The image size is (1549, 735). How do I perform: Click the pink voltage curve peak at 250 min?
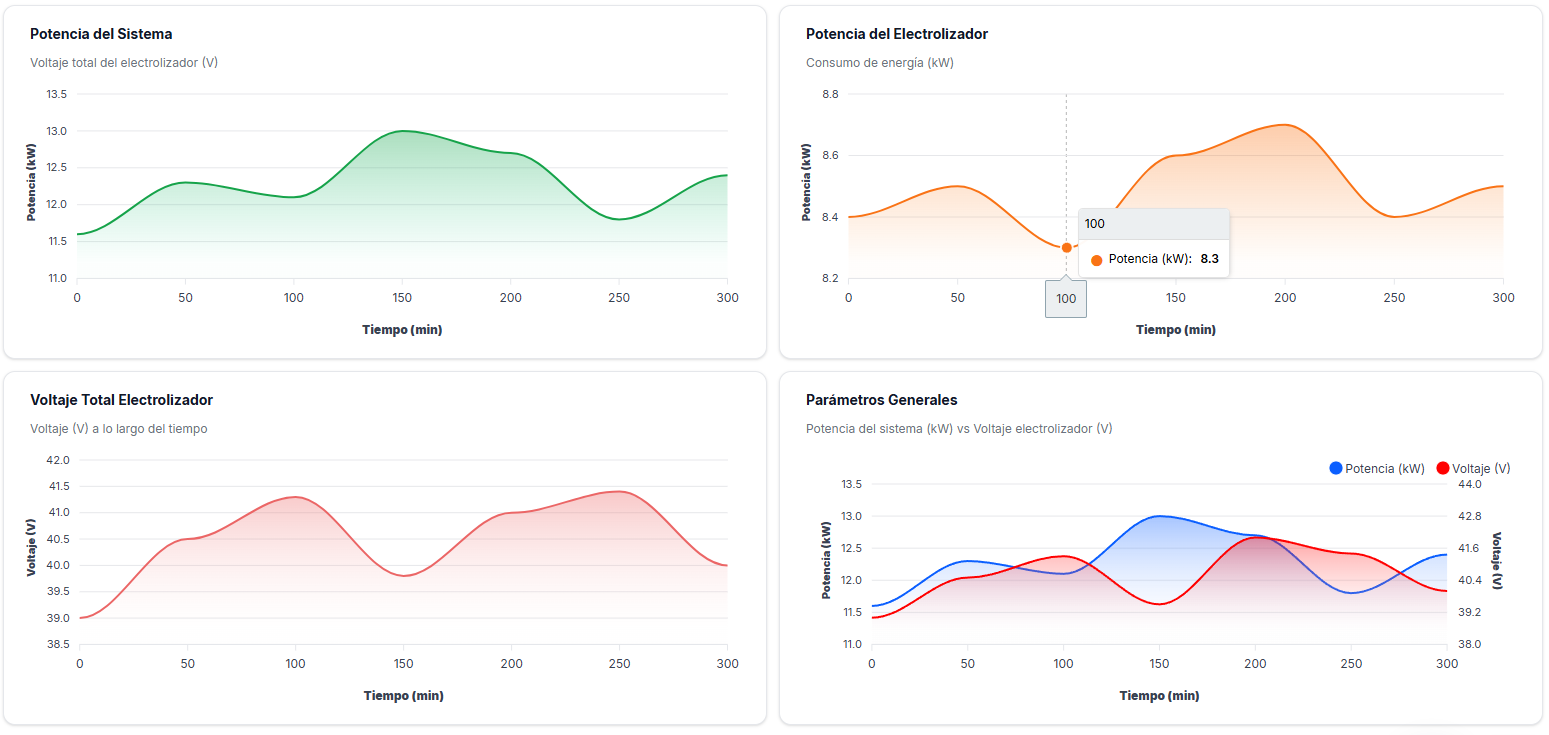pyautogui.click(x=619, y=491)
